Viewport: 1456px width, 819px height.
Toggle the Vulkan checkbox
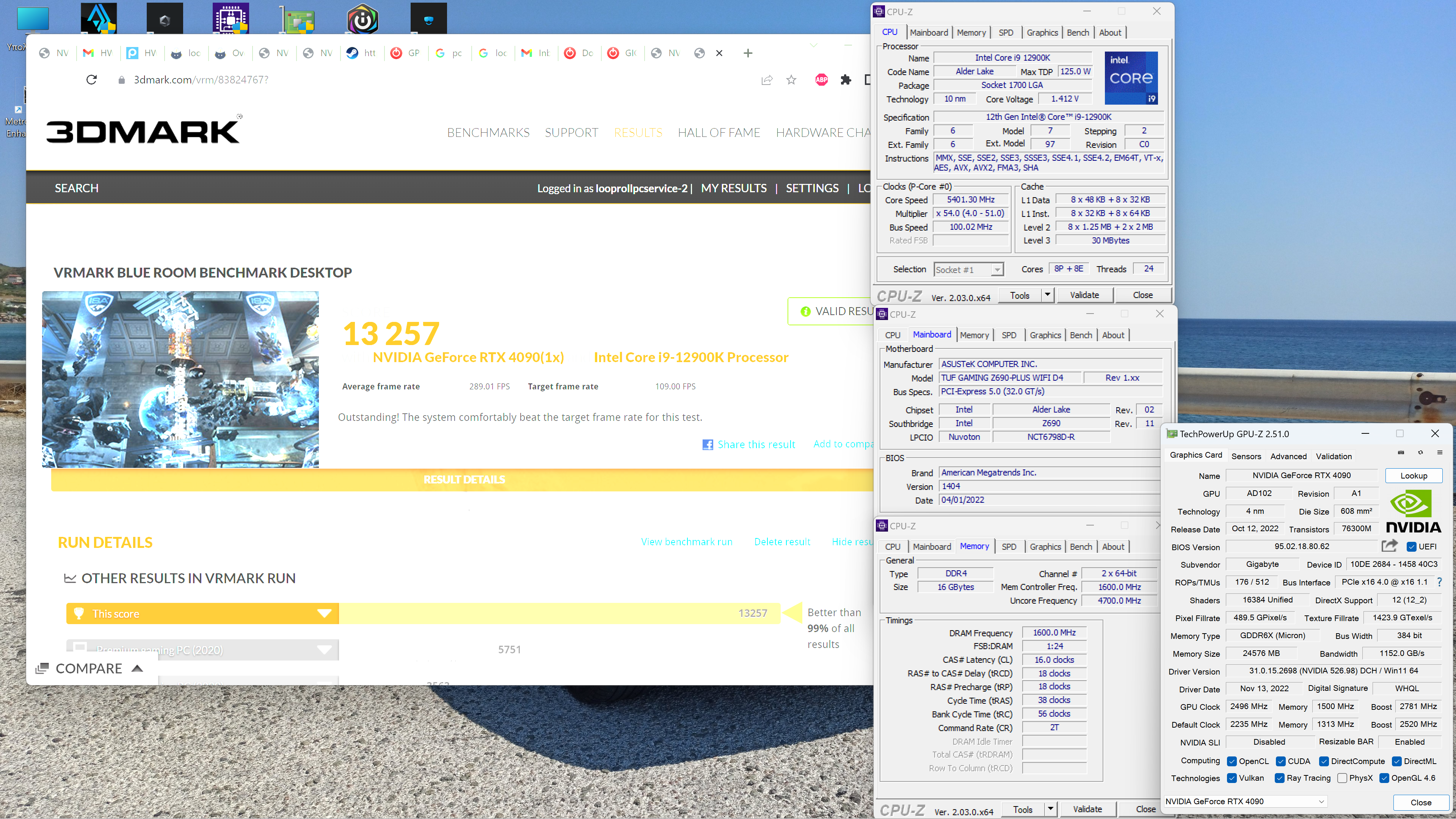pyautogui.click(x=1232, y=778)
